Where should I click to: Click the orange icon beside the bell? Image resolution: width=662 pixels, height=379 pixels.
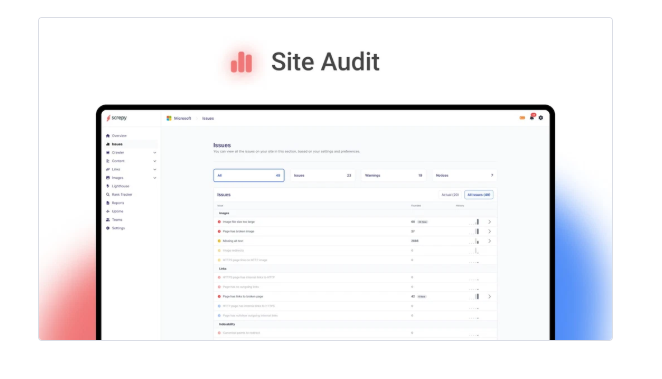click(x=522, y=118)
